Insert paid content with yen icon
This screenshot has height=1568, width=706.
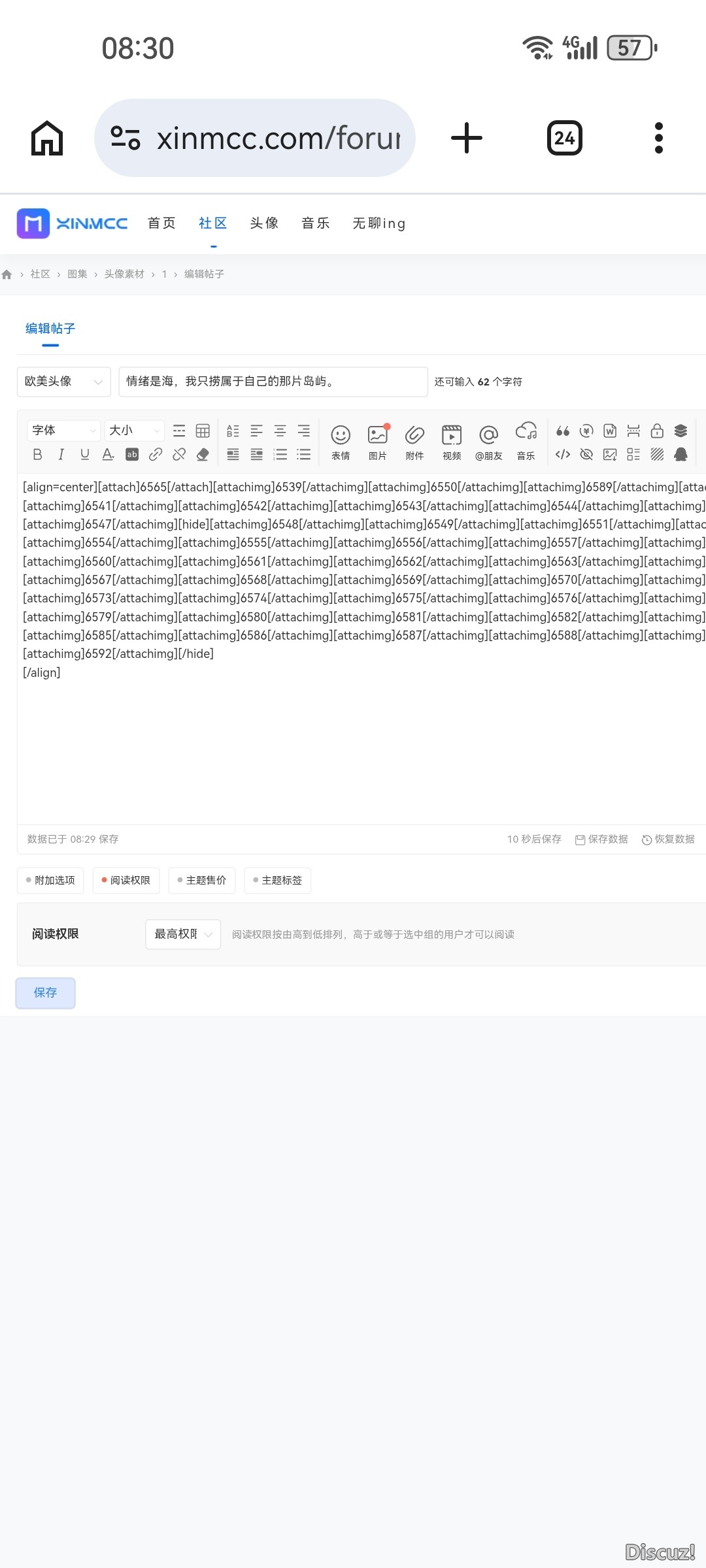pyautogui.click(x=586, y=431)
